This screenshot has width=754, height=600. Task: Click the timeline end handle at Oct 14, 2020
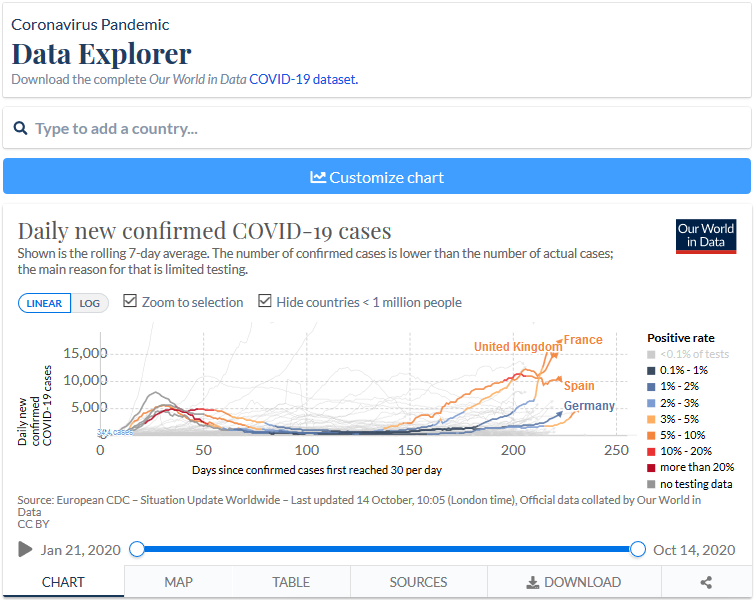[638, 549]
